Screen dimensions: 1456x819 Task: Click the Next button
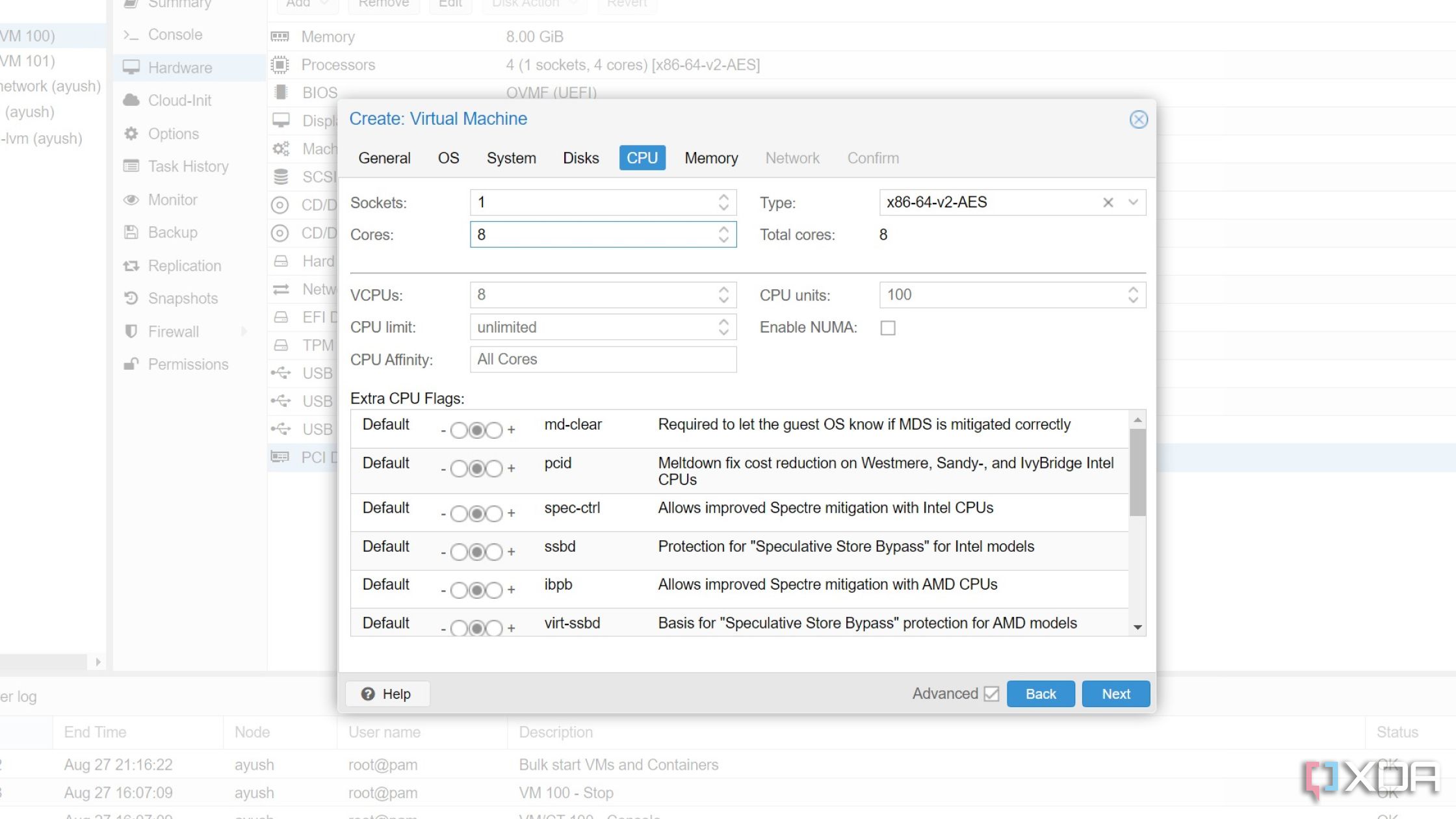(x=1116, y=693)
